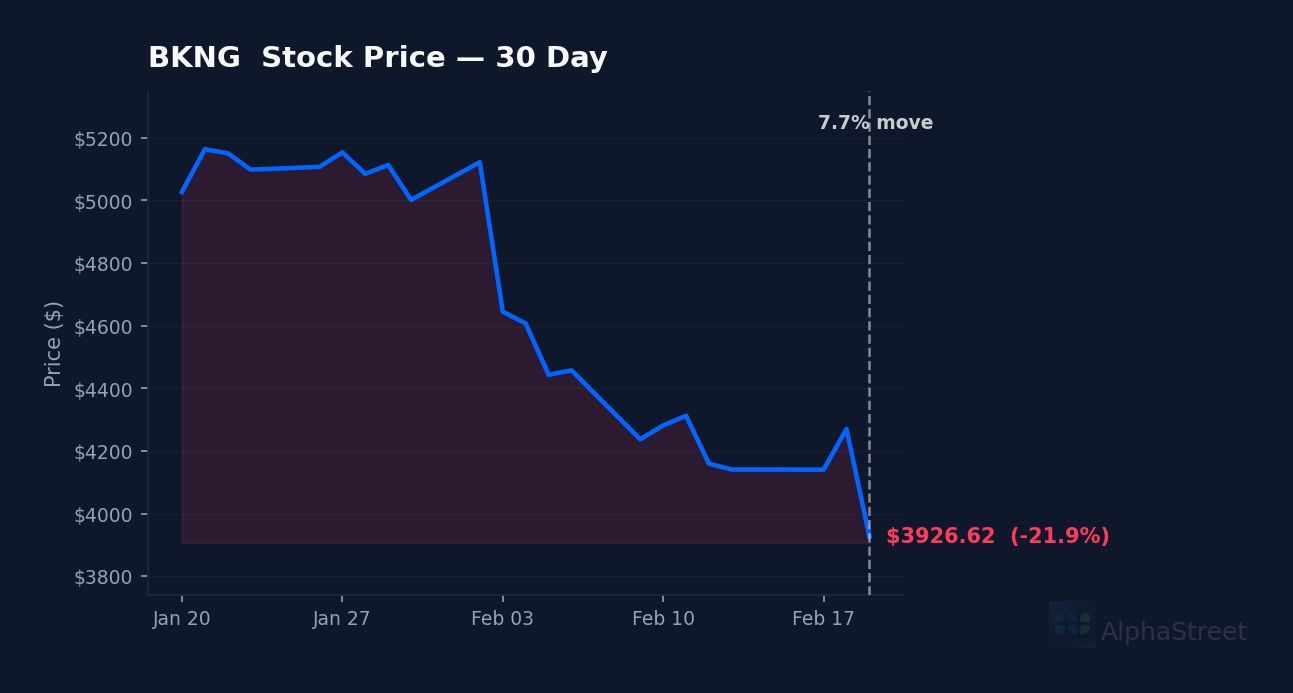Select the Jan 27 date tick label
Screen dimensions: 1293x693
click(x=341, y=619)
